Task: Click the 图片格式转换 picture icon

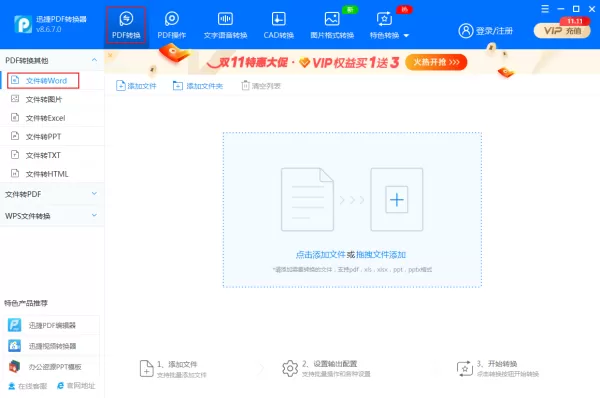Action: coord(332,18)
